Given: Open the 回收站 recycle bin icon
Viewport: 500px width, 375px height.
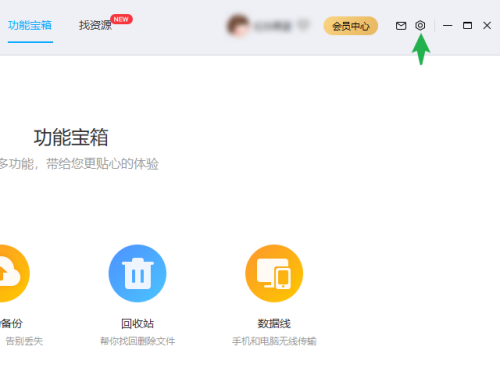Looking at the screenshot, I should pyautogui.click(x=137, y=273).
